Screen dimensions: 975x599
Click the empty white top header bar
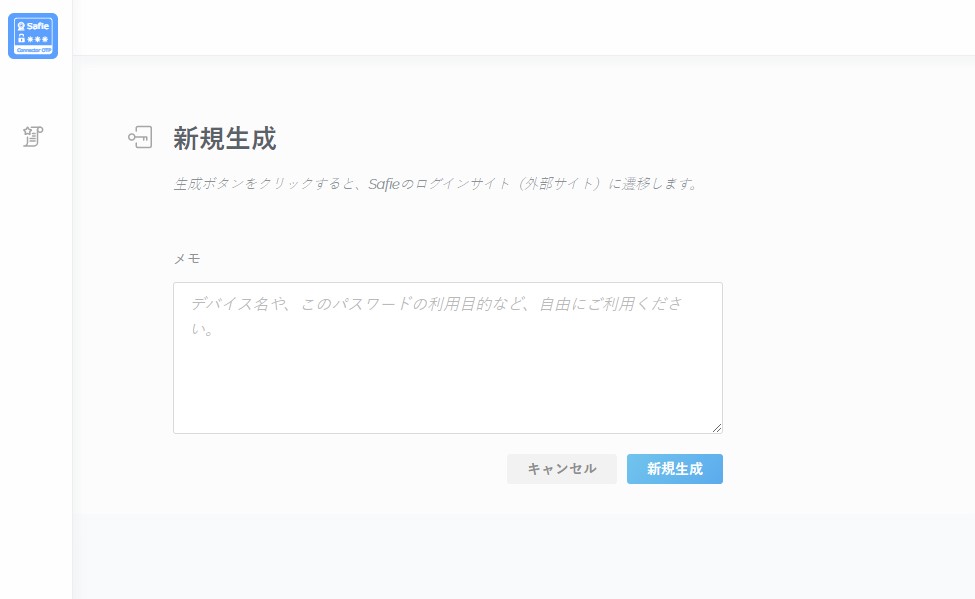520,27
